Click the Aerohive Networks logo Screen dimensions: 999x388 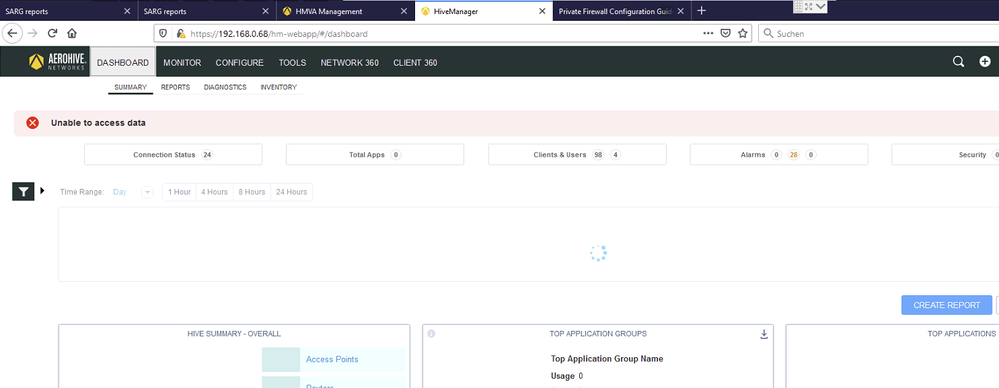(x=57, y=62)
